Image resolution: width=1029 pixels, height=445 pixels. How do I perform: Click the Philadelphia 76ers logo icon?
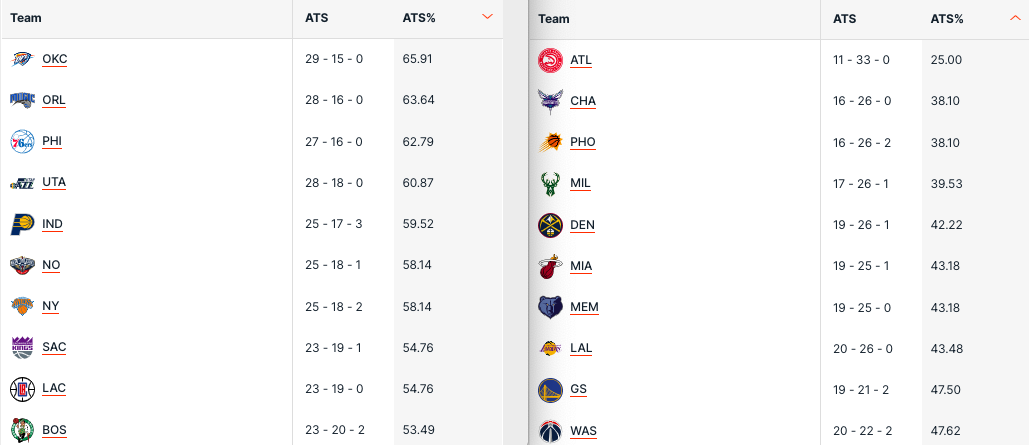22,141
